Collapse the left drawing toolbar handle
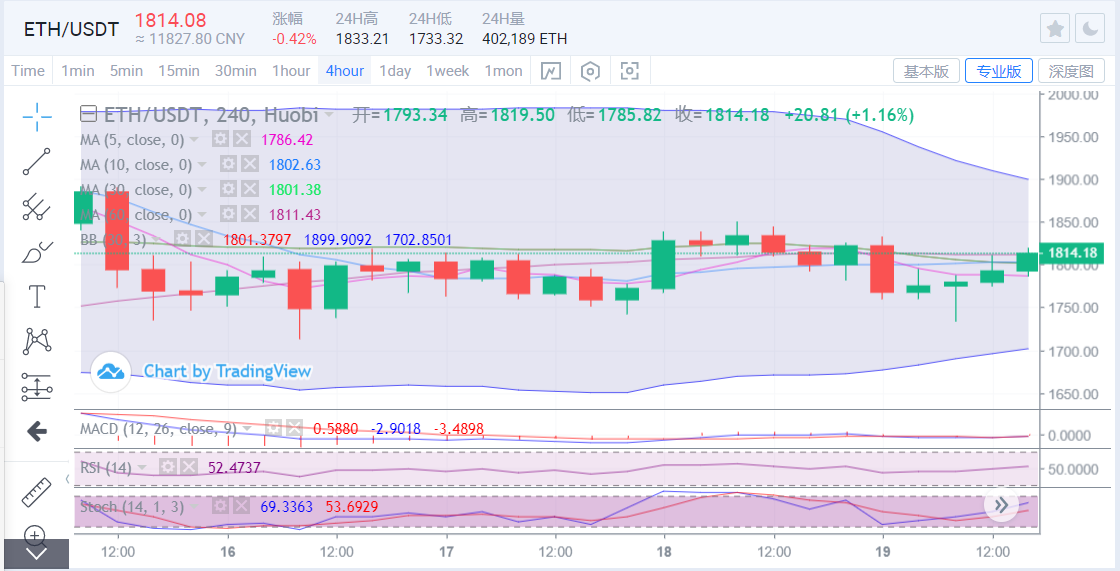 68,479
